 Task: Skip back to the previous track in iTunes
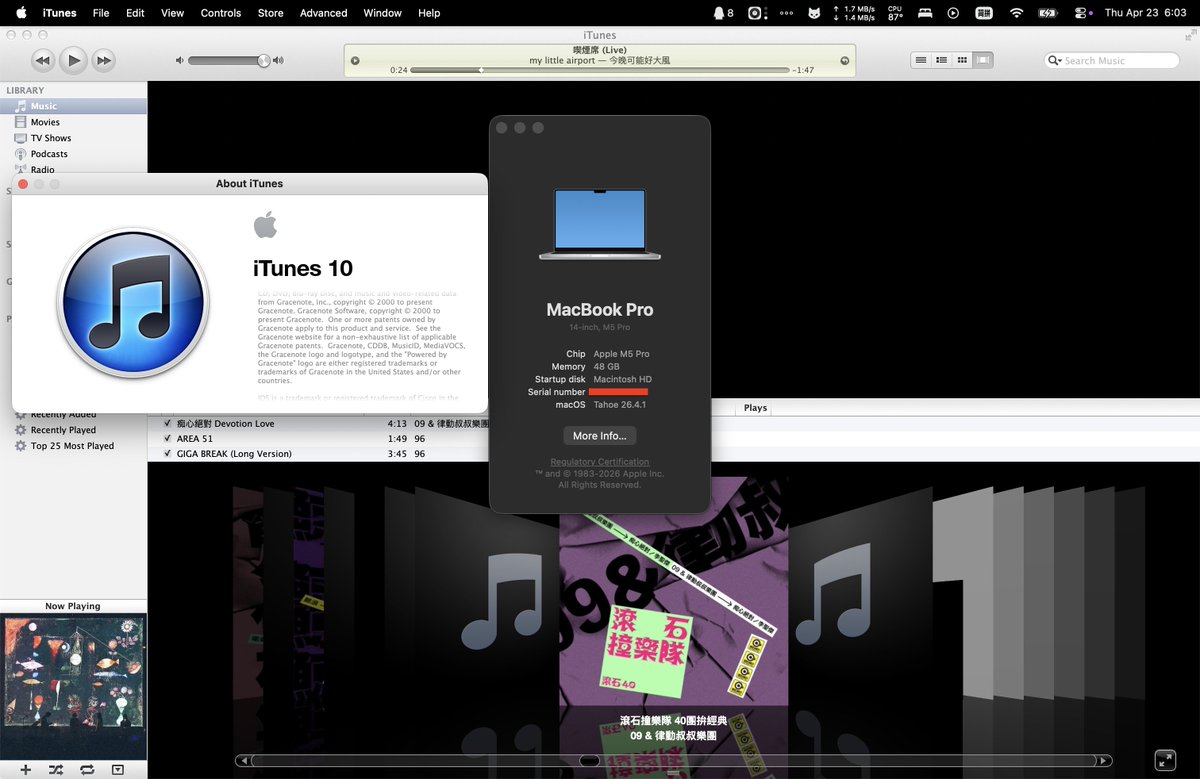point(42,60)
